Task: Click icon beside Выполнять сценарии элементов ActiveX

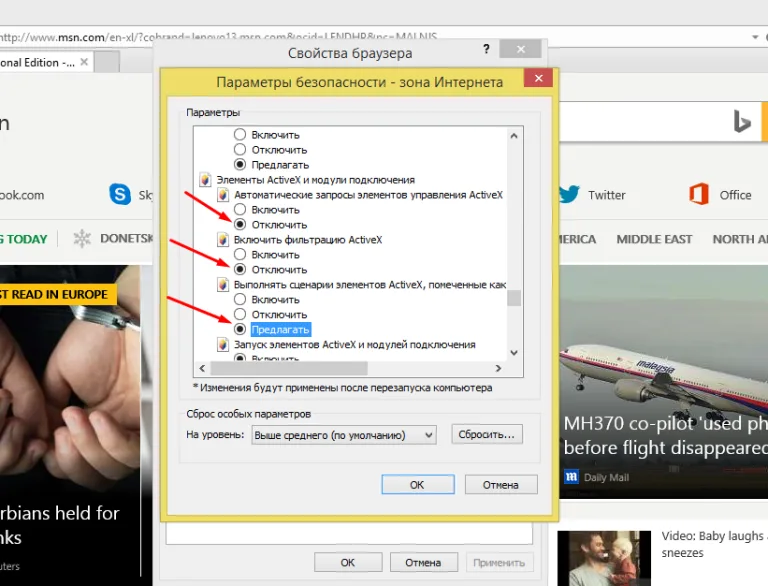Action: pos(223,285)
